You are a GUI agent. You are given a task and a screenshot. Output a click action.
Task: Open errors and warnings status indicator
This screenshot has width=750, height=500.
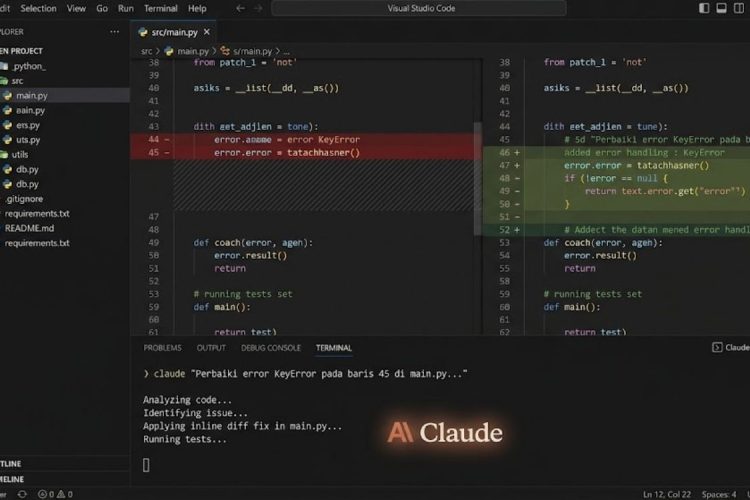(55, 494)
